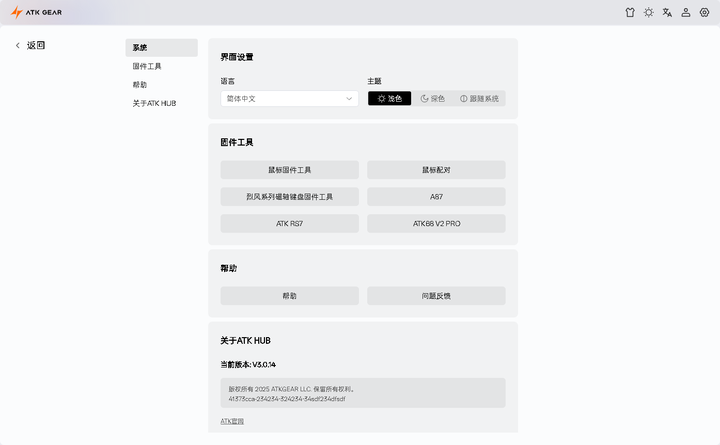Open the skin shirt icon in header
Screen dimensions: 720x445
[x=630, y=12]
